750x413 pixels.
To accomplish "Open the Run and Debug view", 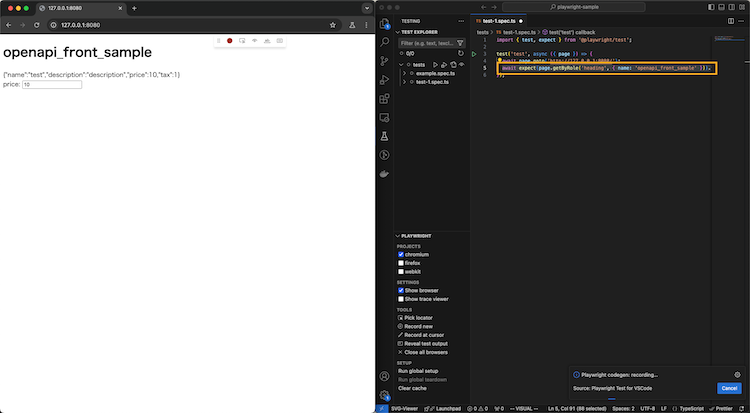I will coord(384,80).
